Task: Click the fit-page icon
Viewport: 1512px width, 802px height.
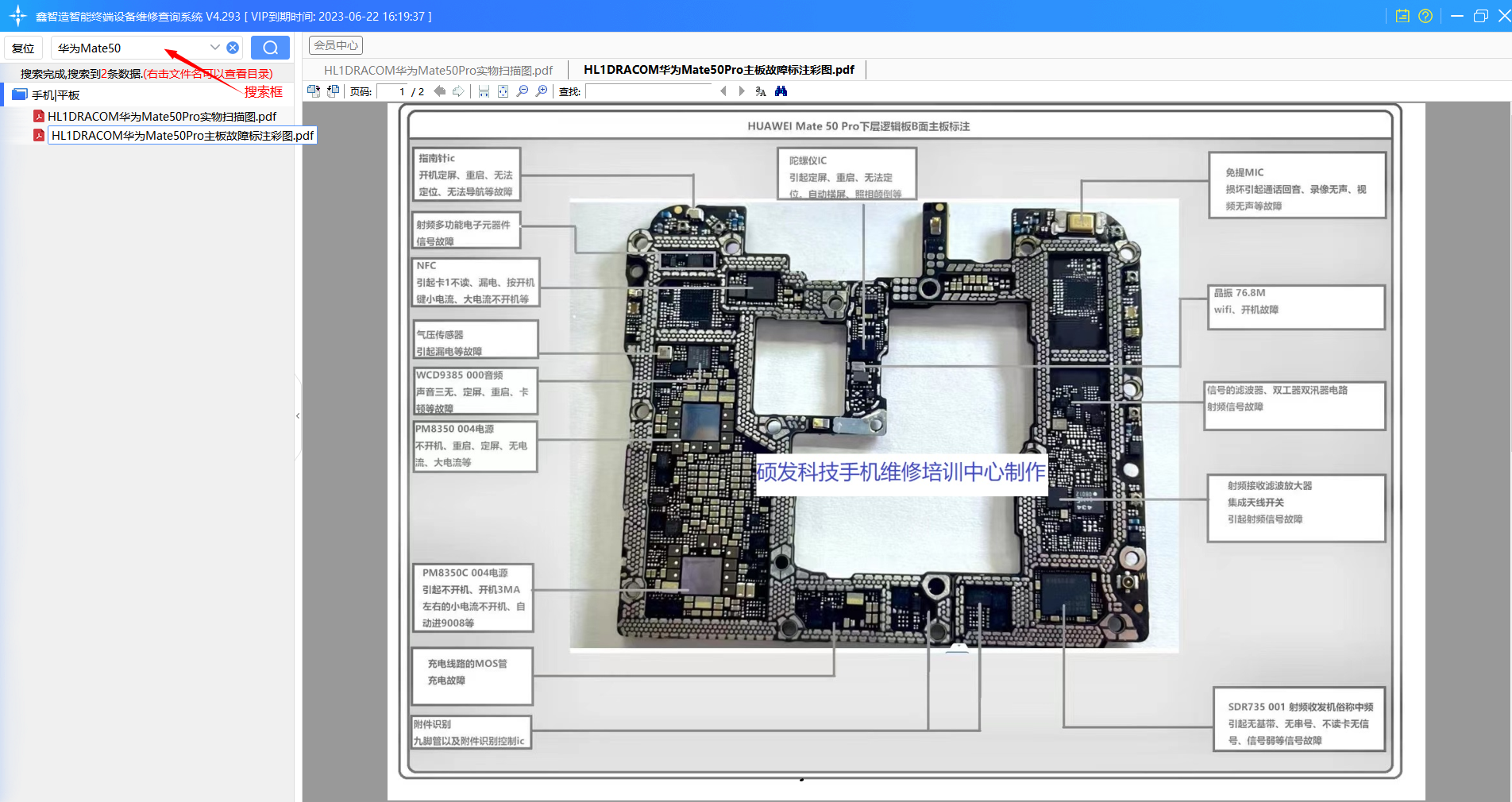Action: pos(503,91)
